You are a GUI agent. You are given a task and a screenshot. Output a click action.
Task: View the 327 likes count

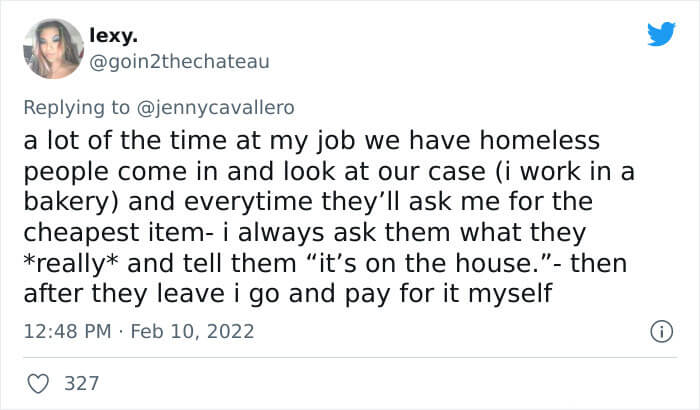(x=81, y=384)
